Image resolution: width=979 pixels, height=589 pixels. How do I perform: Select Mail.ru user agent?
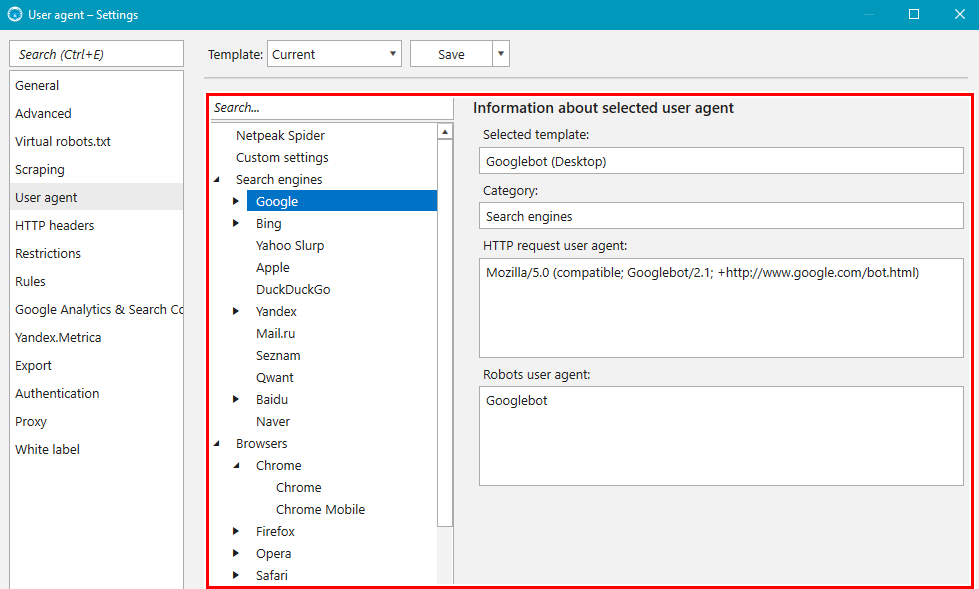[275, 334]
